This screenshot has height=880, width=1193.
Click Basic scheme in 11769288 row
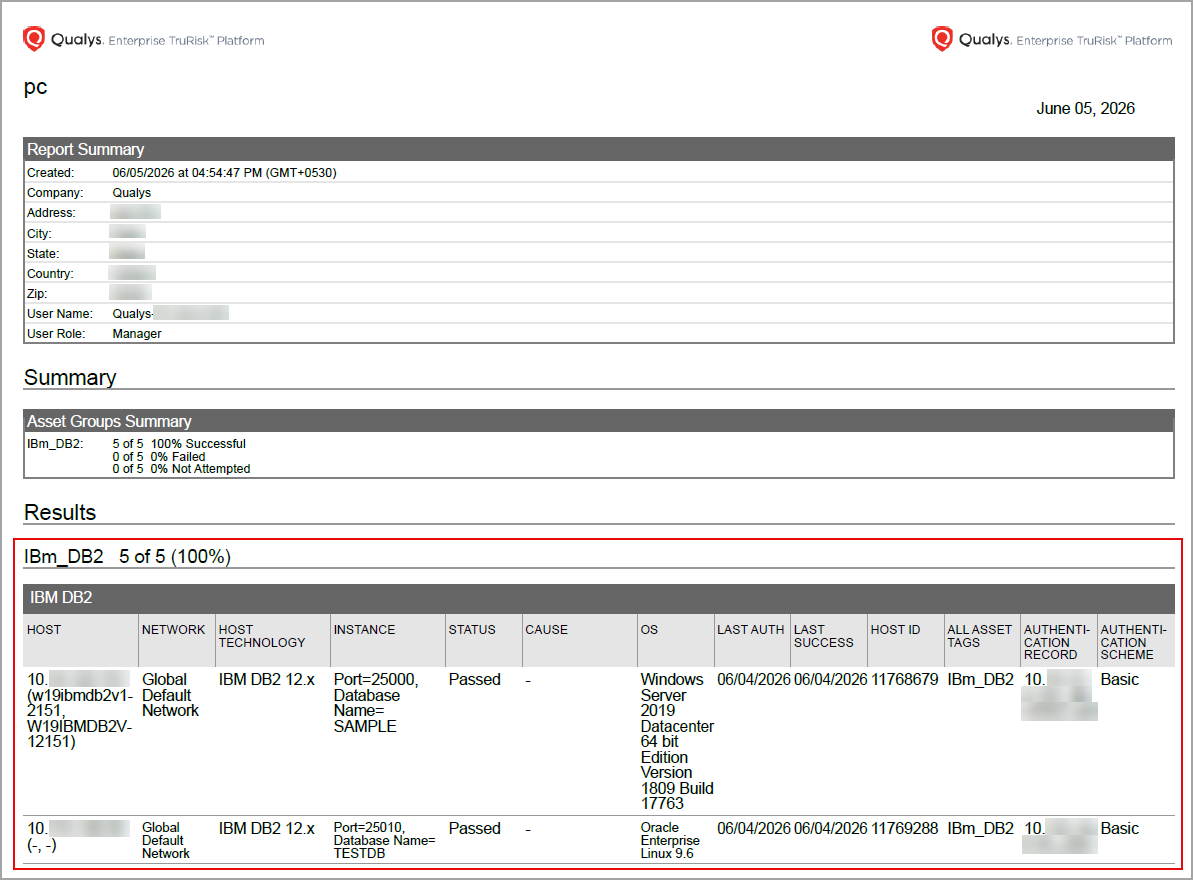[x=1120, y=828]
